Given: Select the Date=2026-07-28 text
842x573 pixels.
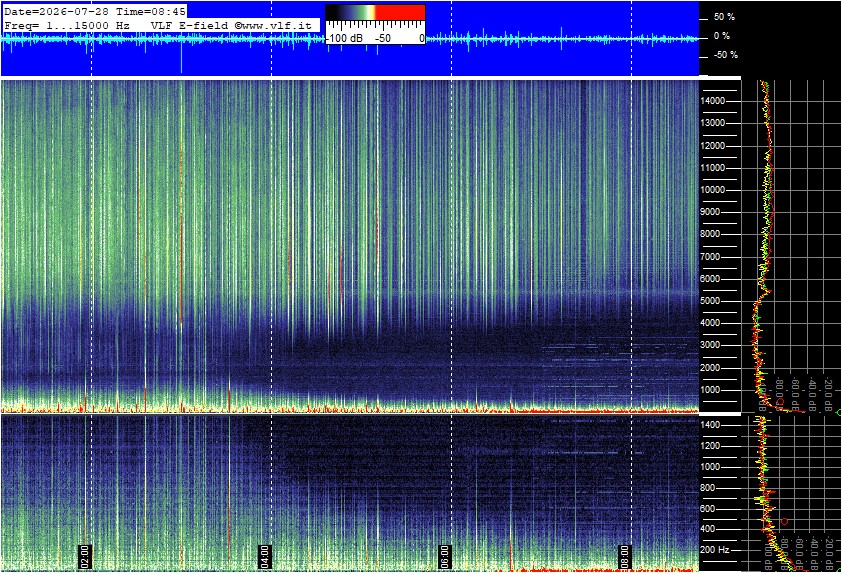Looking at the screenshot, I should (x=56, y=11).
